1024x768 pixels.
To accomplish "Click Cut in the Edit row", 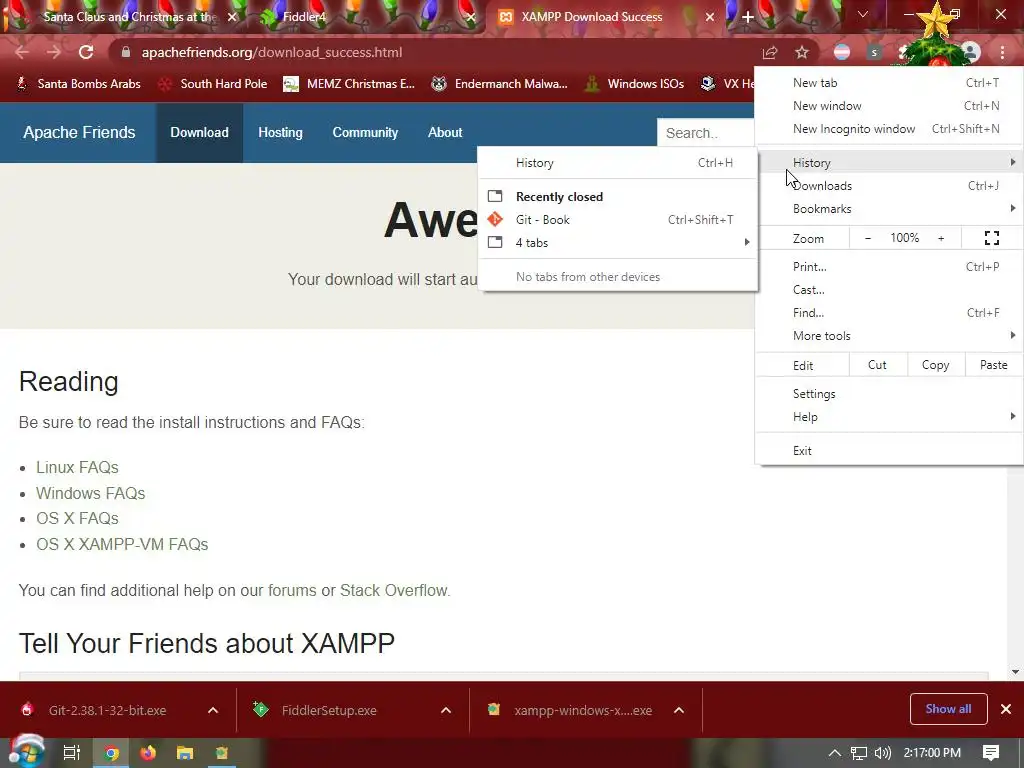I will [877, 365].
